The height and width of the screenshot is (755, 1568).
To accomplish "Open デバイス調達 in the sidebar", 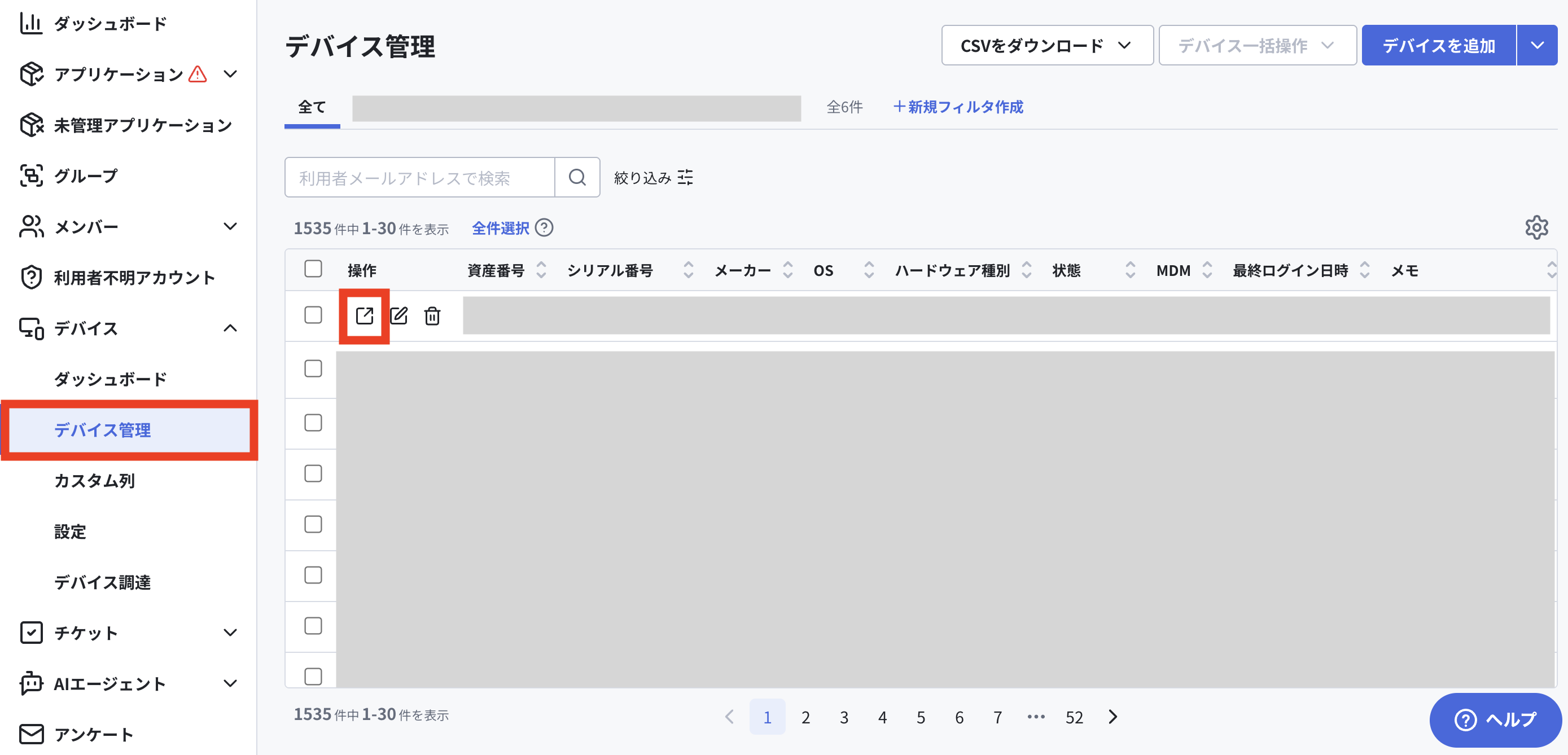I will point(102,582).
